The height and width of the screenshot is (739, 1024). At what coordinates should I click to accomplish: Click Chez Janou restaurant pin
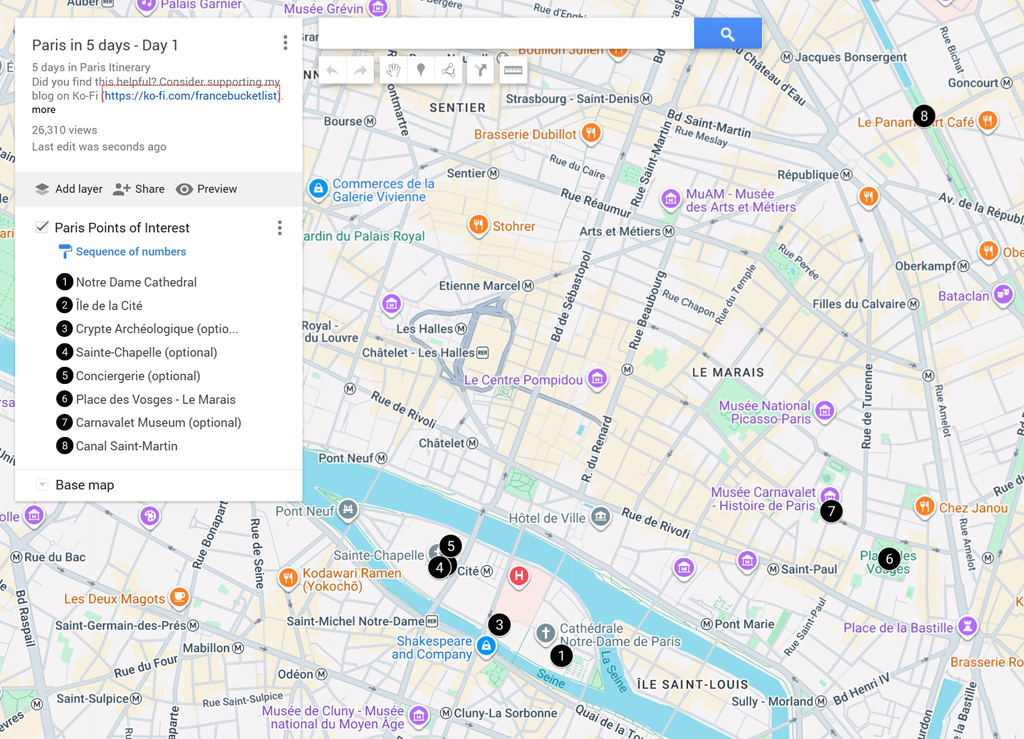point(925,506)
